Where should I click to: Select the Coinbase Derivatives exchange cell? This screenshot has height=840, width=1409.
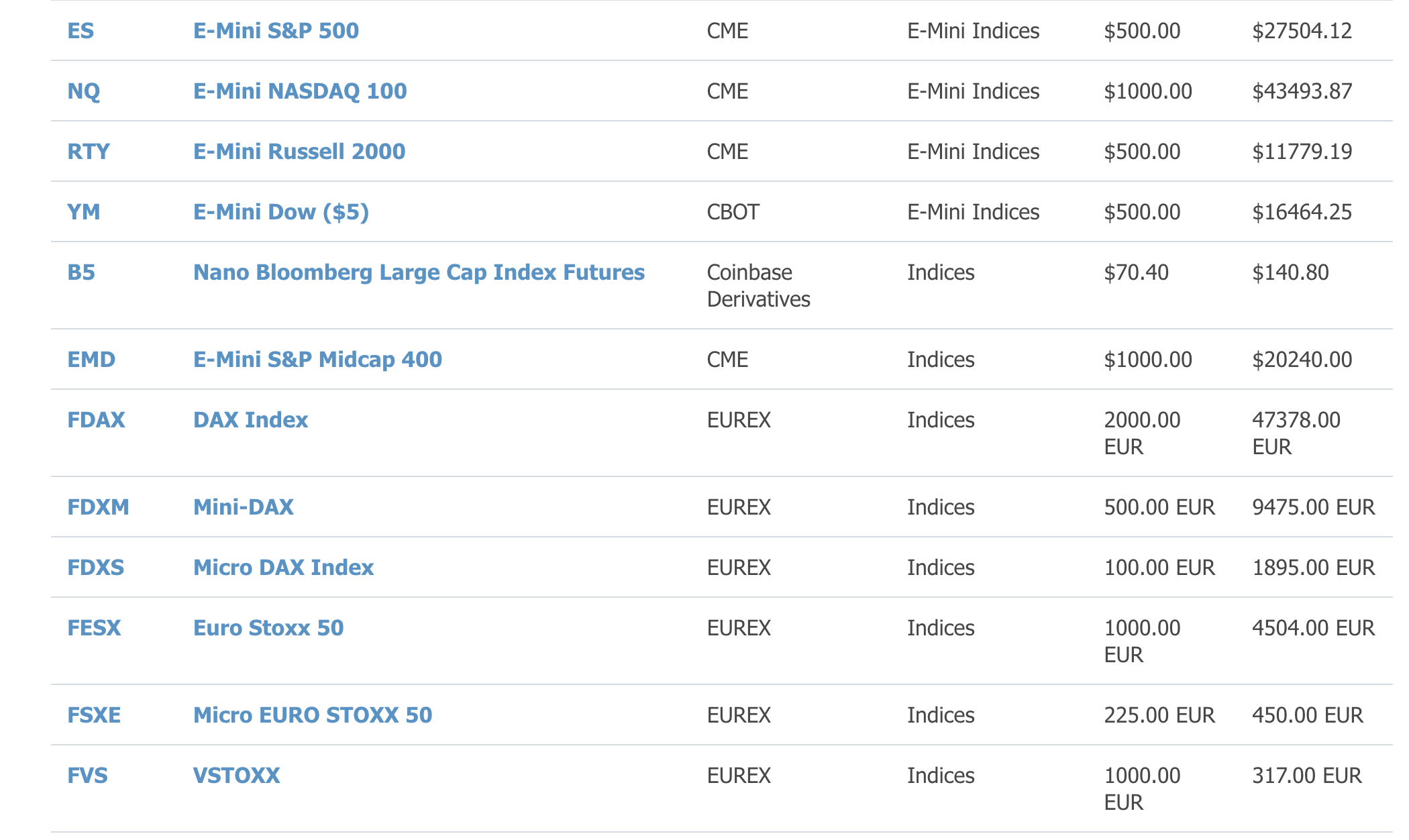point(758,286)
